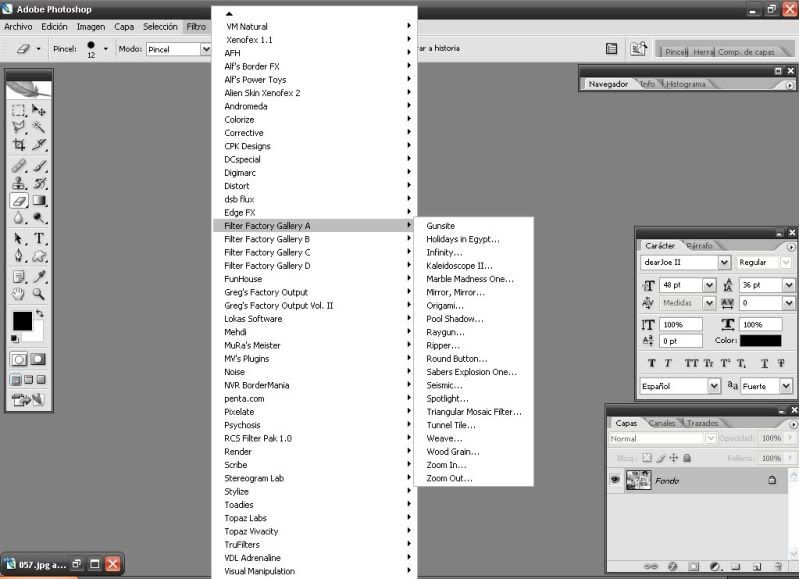Open the Fuerte anti-aliasing dropdown
Viewport: 799px width, 579px height.
tap(786, 386)
